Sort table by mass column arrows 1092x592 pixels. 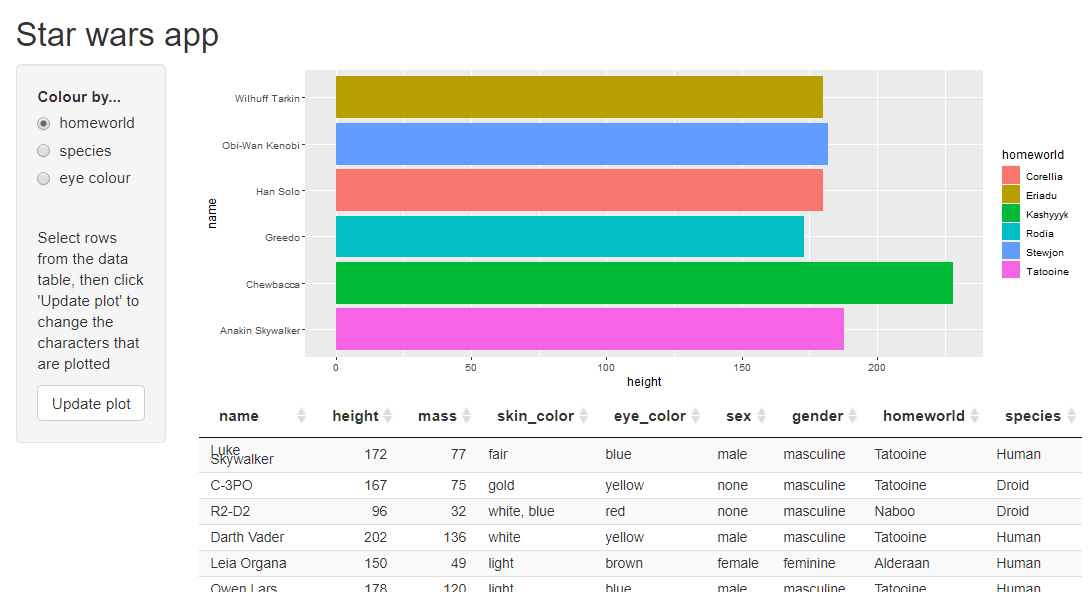[467, 416]
